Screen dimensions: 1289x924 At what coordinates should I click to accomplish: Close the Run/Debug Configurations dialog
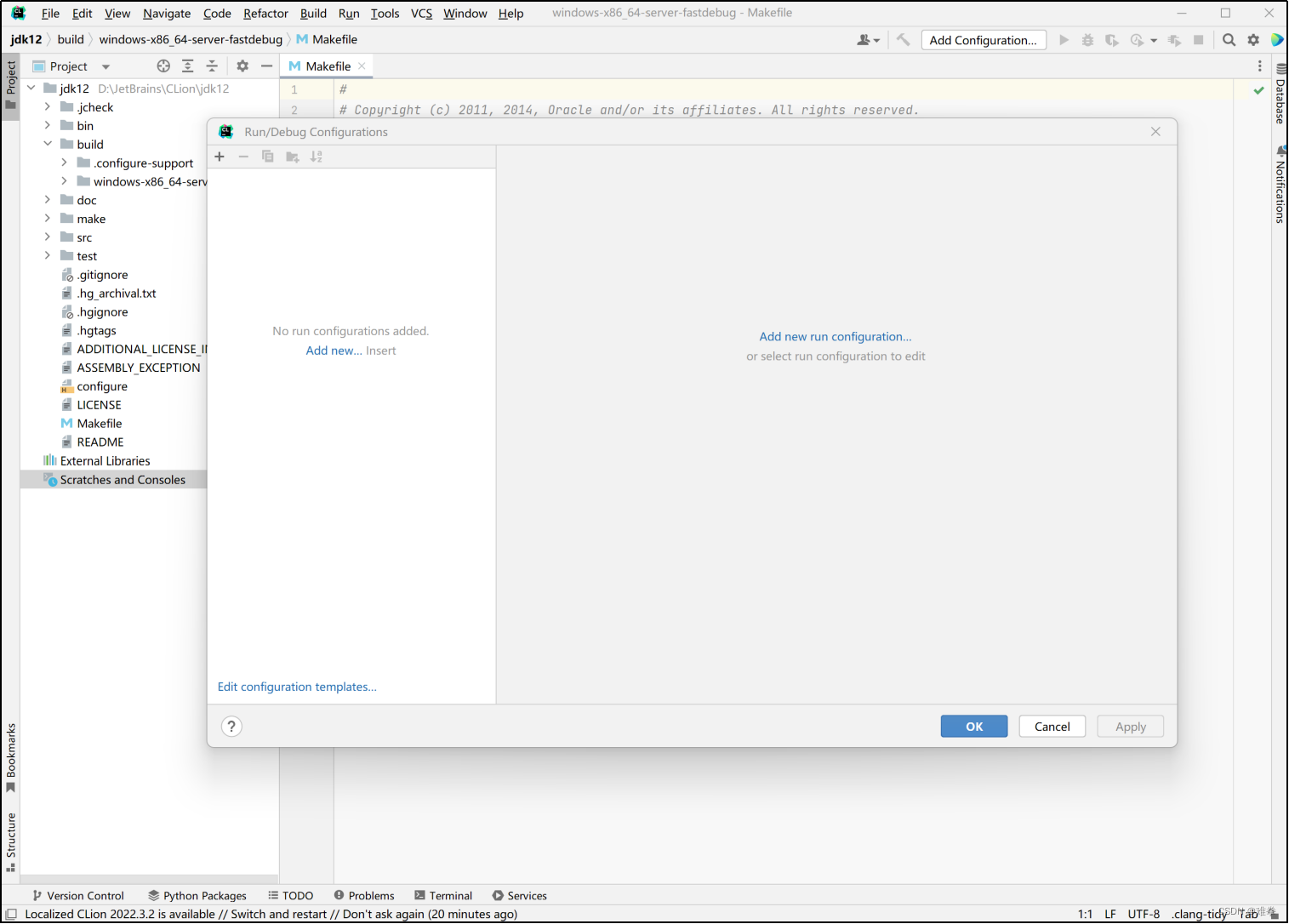(x=1155, y=132)
